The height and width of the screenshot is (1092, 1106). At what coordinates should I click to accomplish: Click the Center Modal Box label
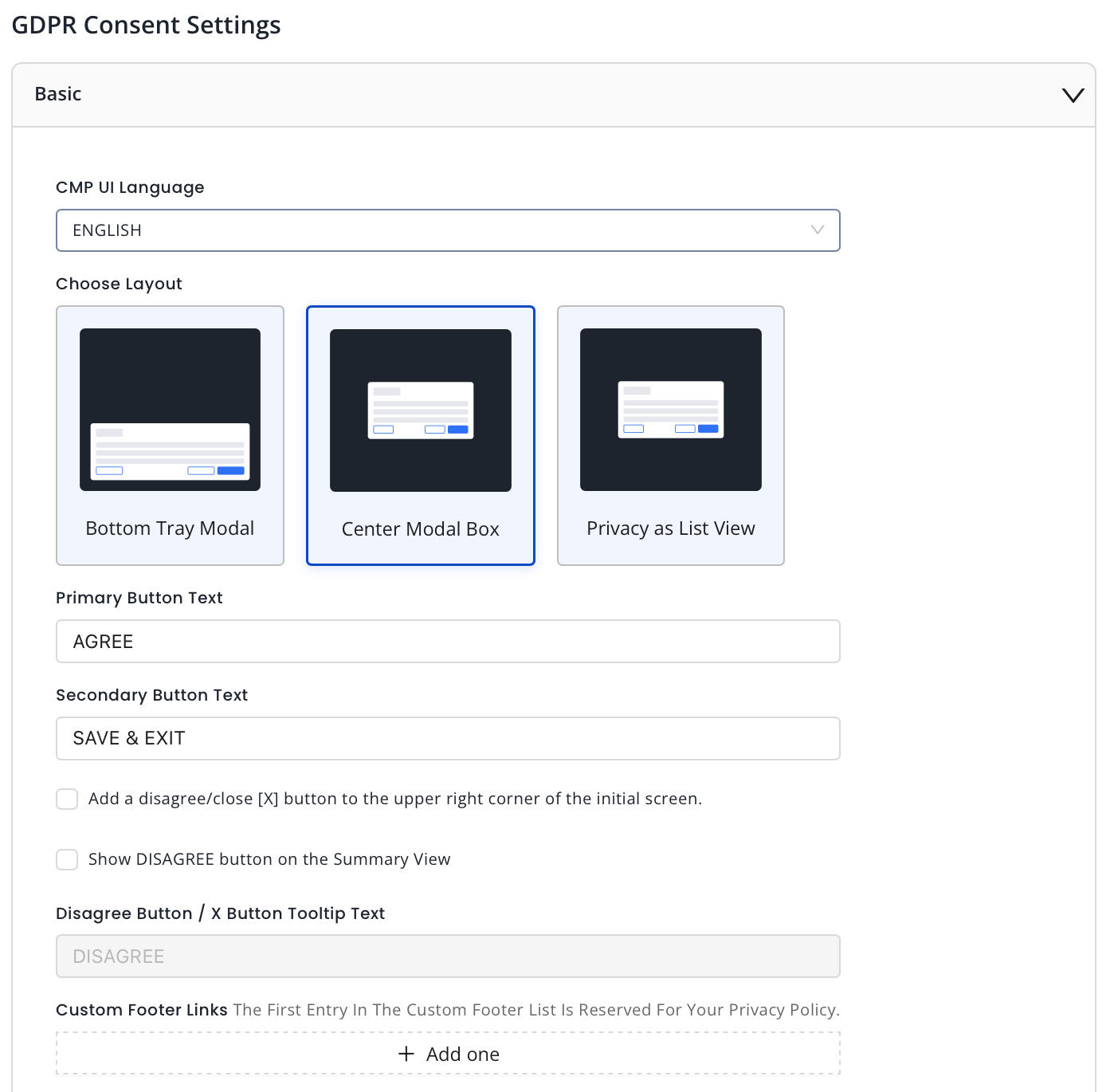420,529
